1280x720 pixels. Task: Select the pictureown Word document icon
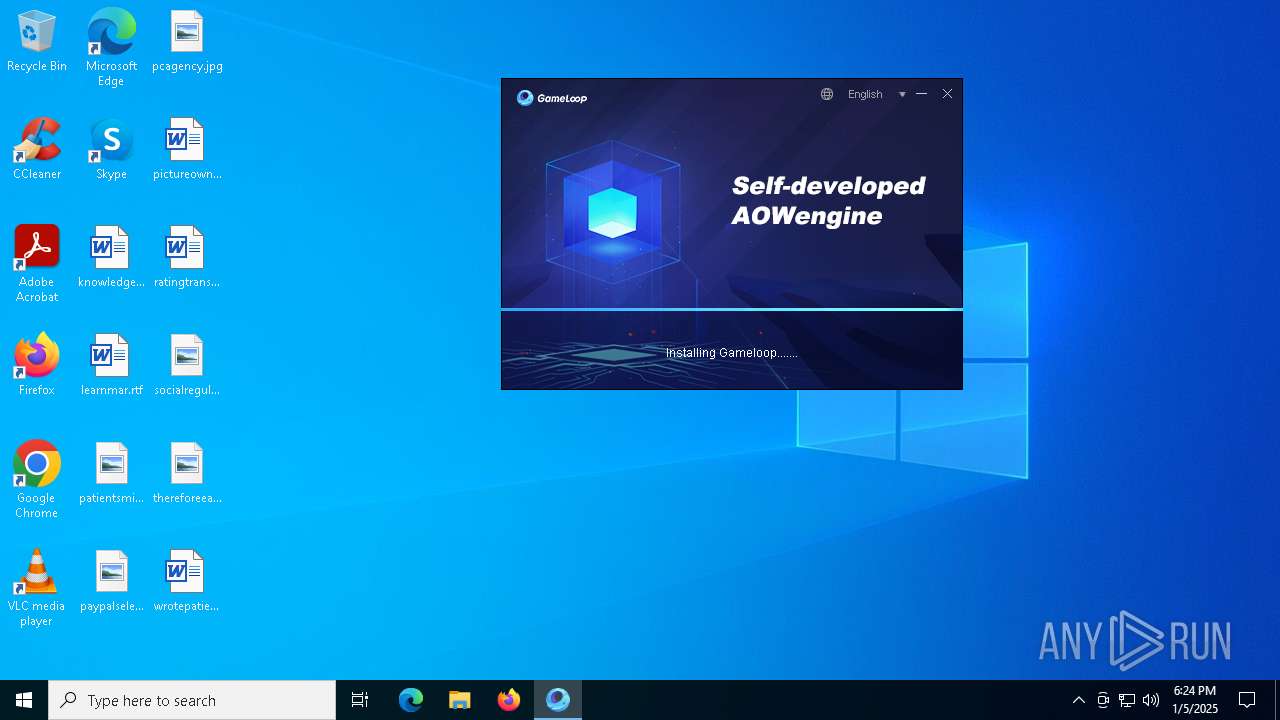point(187,149)
